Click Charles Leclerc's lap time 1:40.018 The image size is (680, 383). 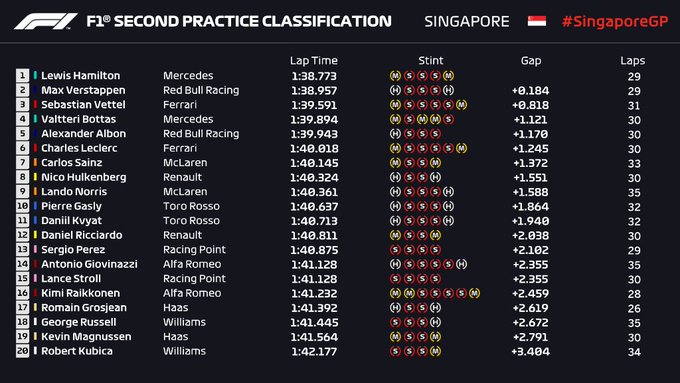click(x=314, y=148)
